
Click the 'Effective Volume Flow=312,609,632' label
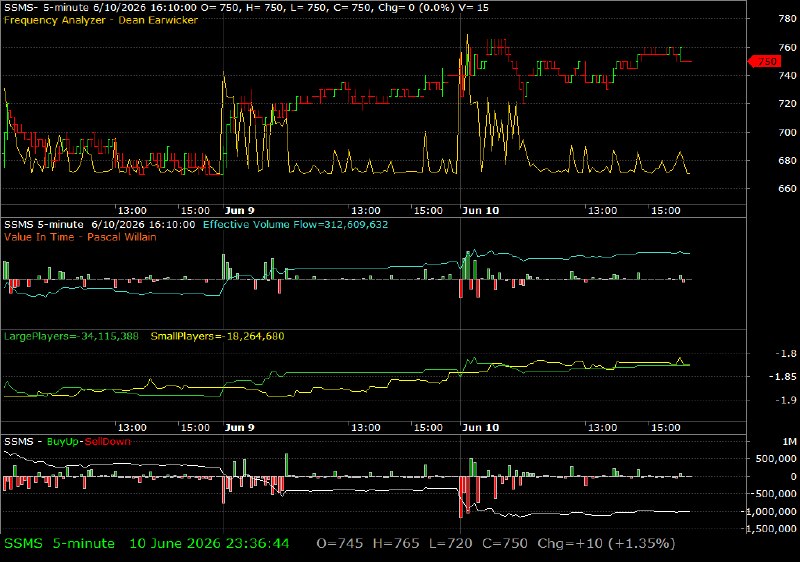pos(295,224)
